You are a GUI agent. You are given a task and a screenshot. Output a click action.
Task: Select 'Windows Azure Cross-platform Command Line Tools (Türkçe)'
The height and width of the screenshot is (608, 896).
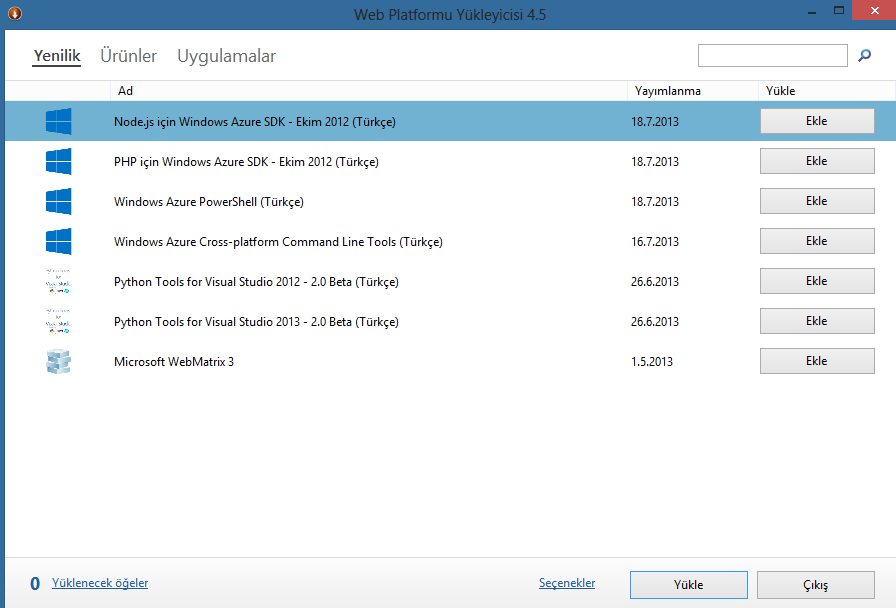click(278, 242)
